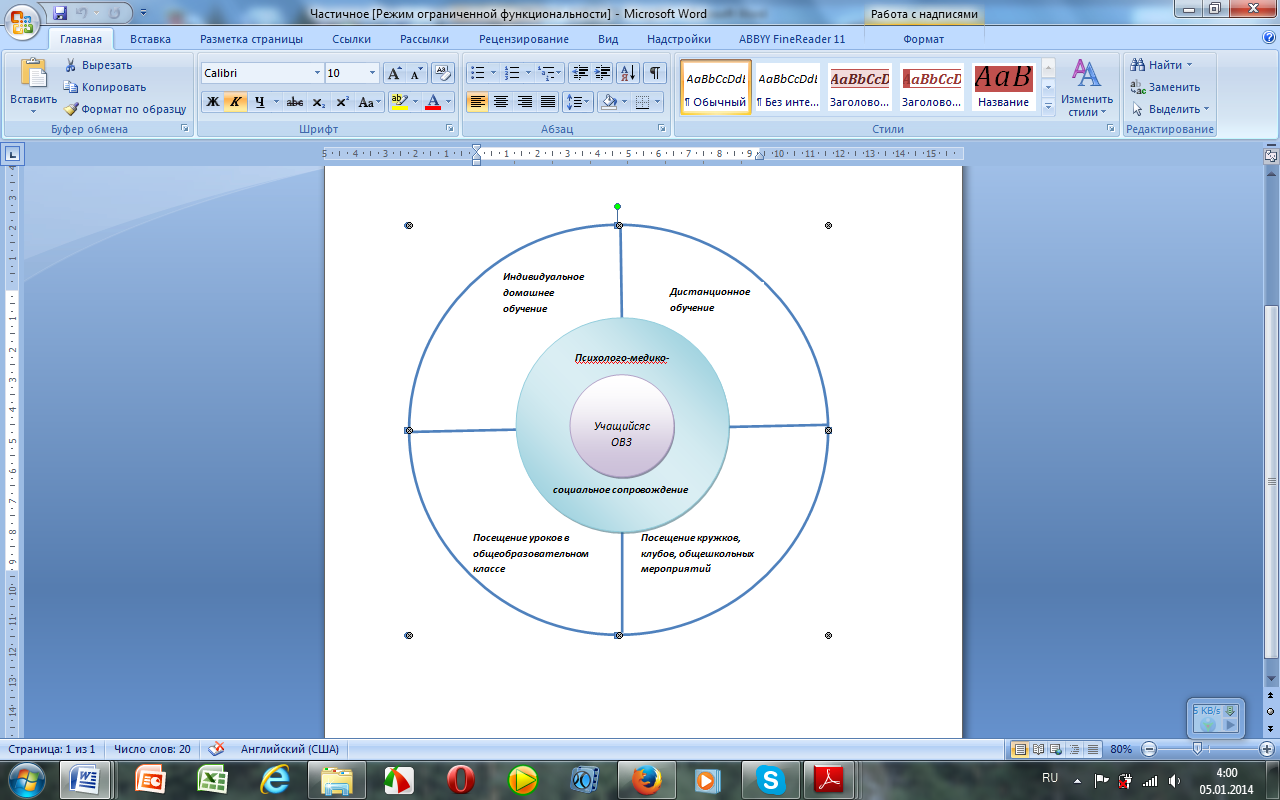Switch to Print Layout view

[1020, 749]
